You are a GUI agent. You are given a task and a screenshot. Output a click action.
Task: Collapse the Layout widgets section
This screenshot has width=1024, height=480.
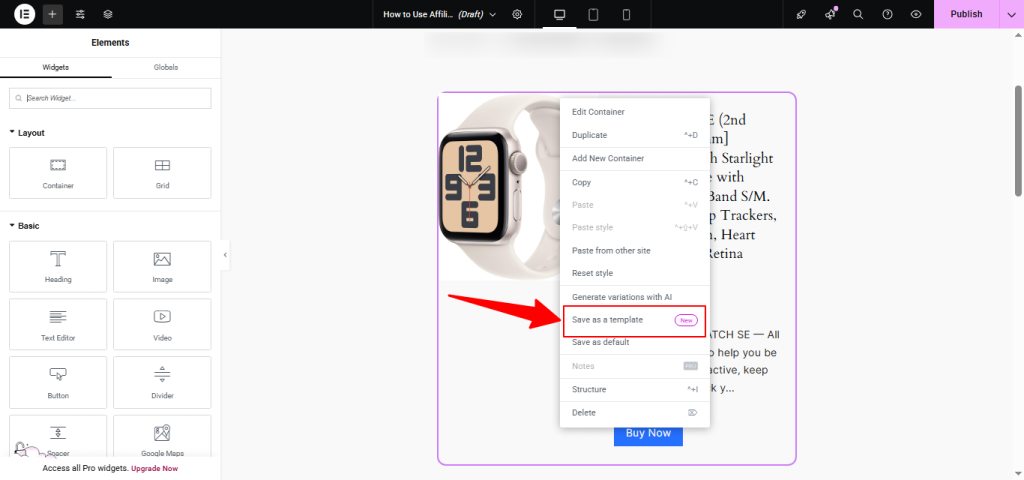pyautogui.click(x=13, y=132)
